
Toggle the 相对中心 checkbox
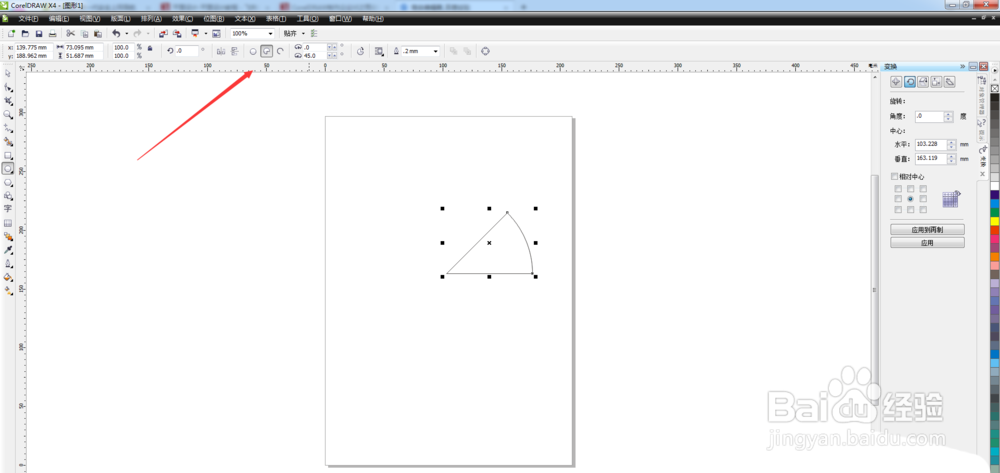coord(894,176)
